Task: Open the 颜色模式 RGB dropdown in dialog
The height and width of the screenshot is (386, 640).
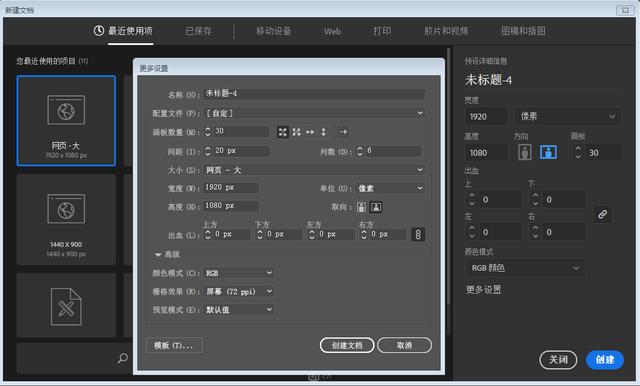Action: tap(238, 273)
